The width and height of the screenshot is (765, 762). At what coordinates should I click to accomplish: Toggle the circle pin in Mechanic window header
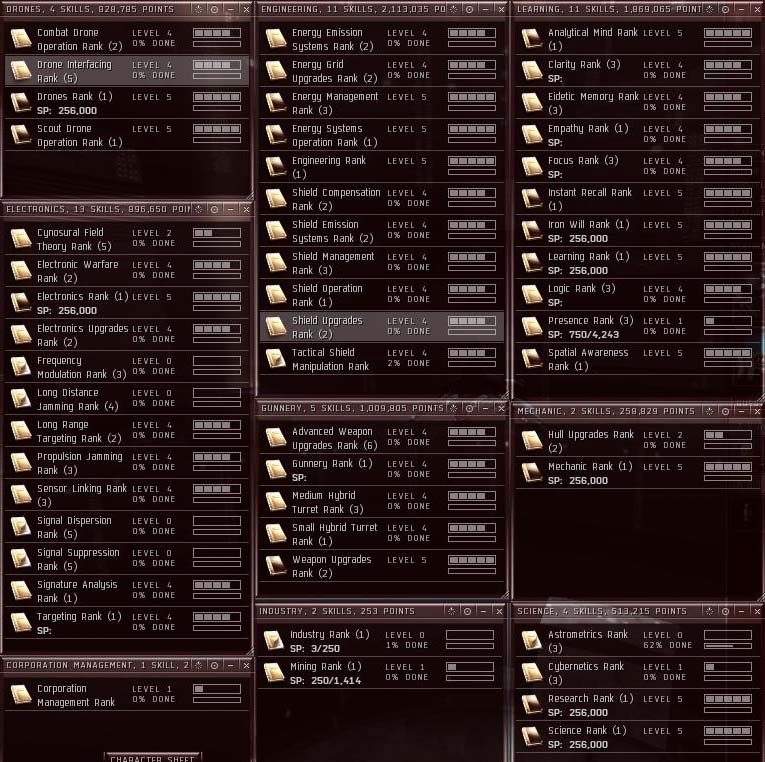pyautogui.click(x=725, y=411)
